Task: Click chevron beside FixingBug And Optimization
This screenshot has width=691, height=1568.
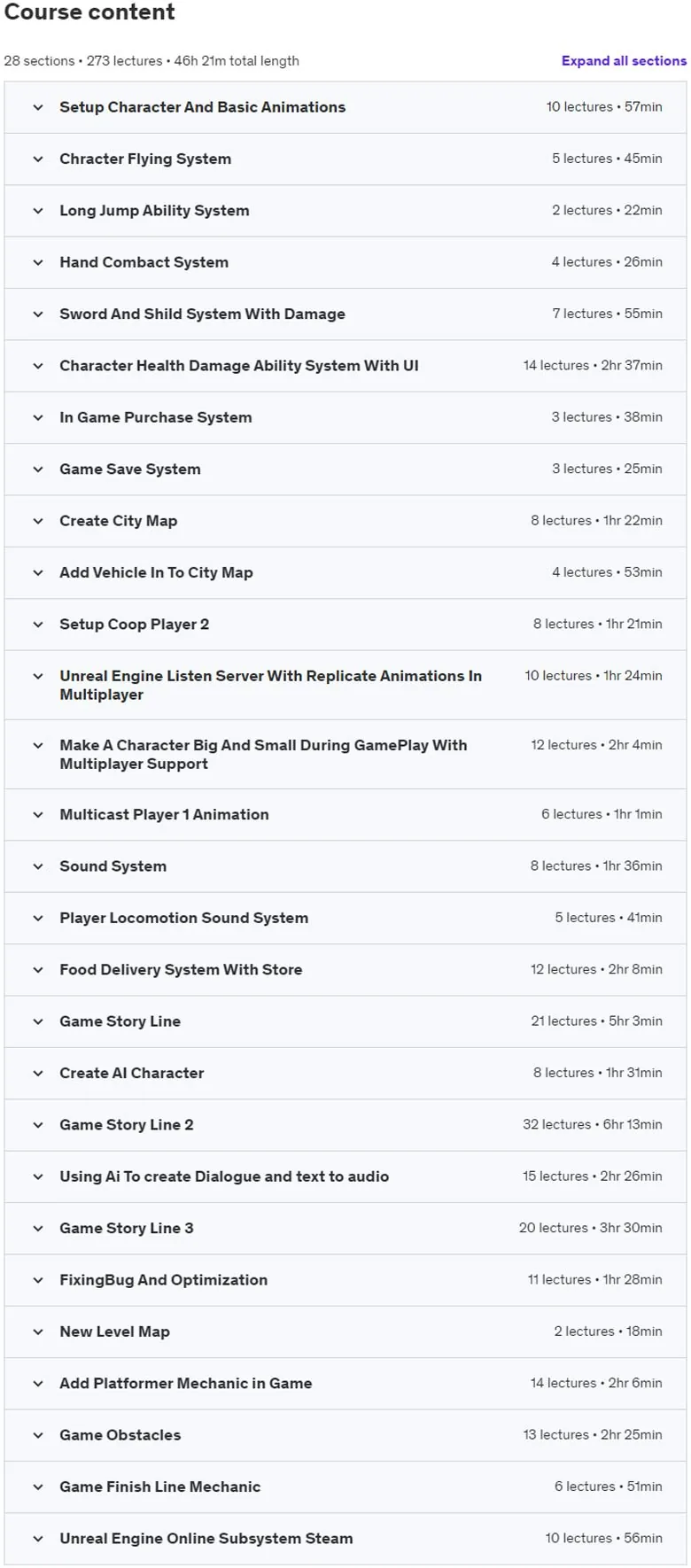Action: [x=38, y=1280]
